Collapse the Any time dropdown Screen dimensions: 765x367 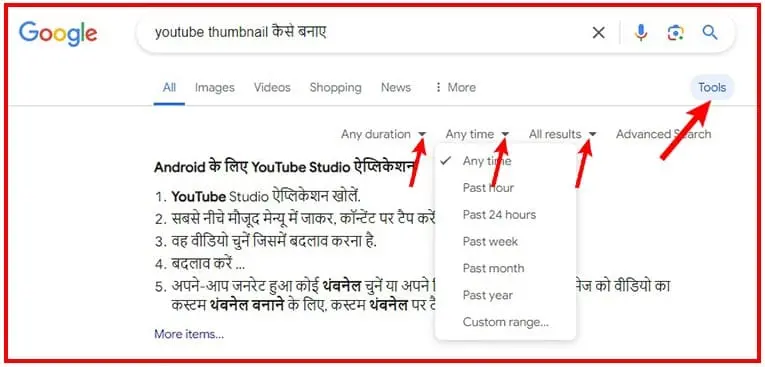pyautogui.click(x=477, y=134)
